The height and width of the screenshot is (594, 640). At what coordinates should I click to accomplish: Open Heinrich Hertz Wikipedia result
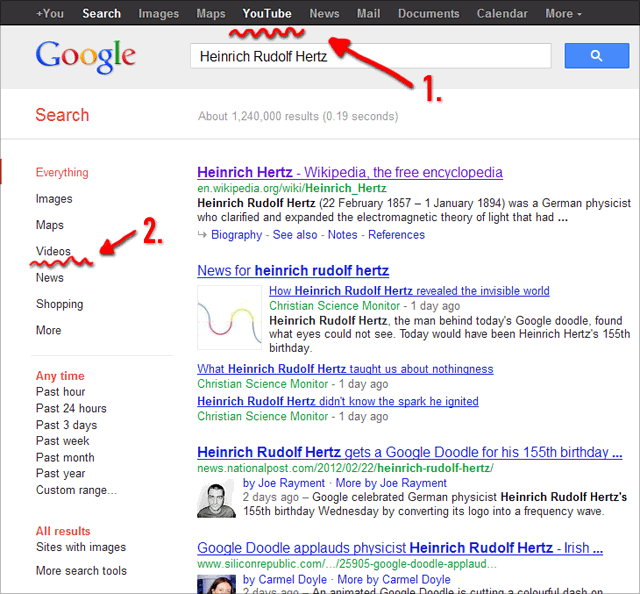(350, 172)
